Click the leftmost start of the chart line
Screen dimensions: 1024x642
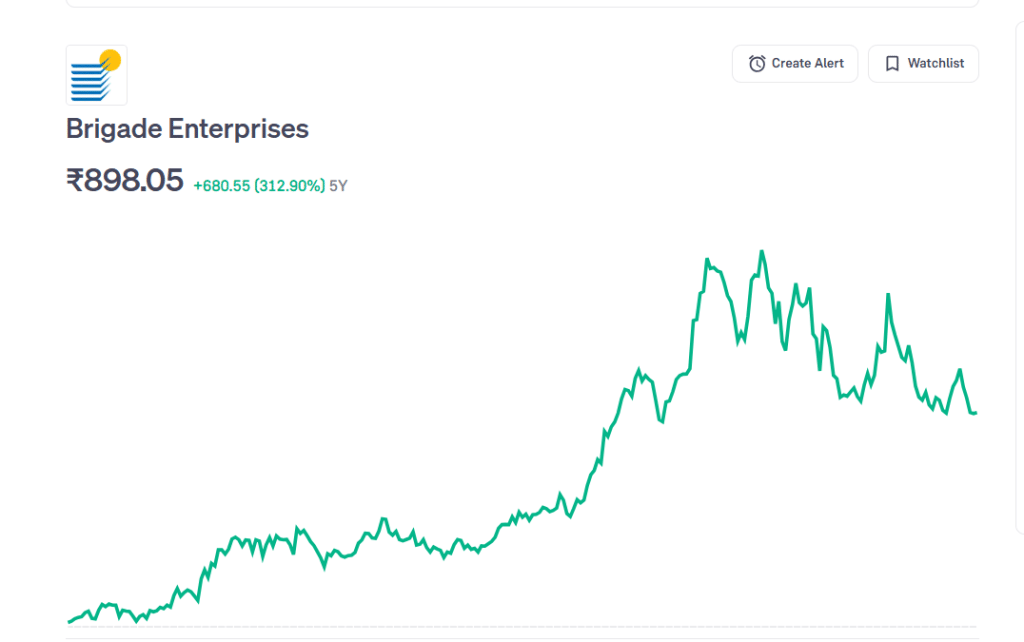pyautogui.click(x=69, y=622)
